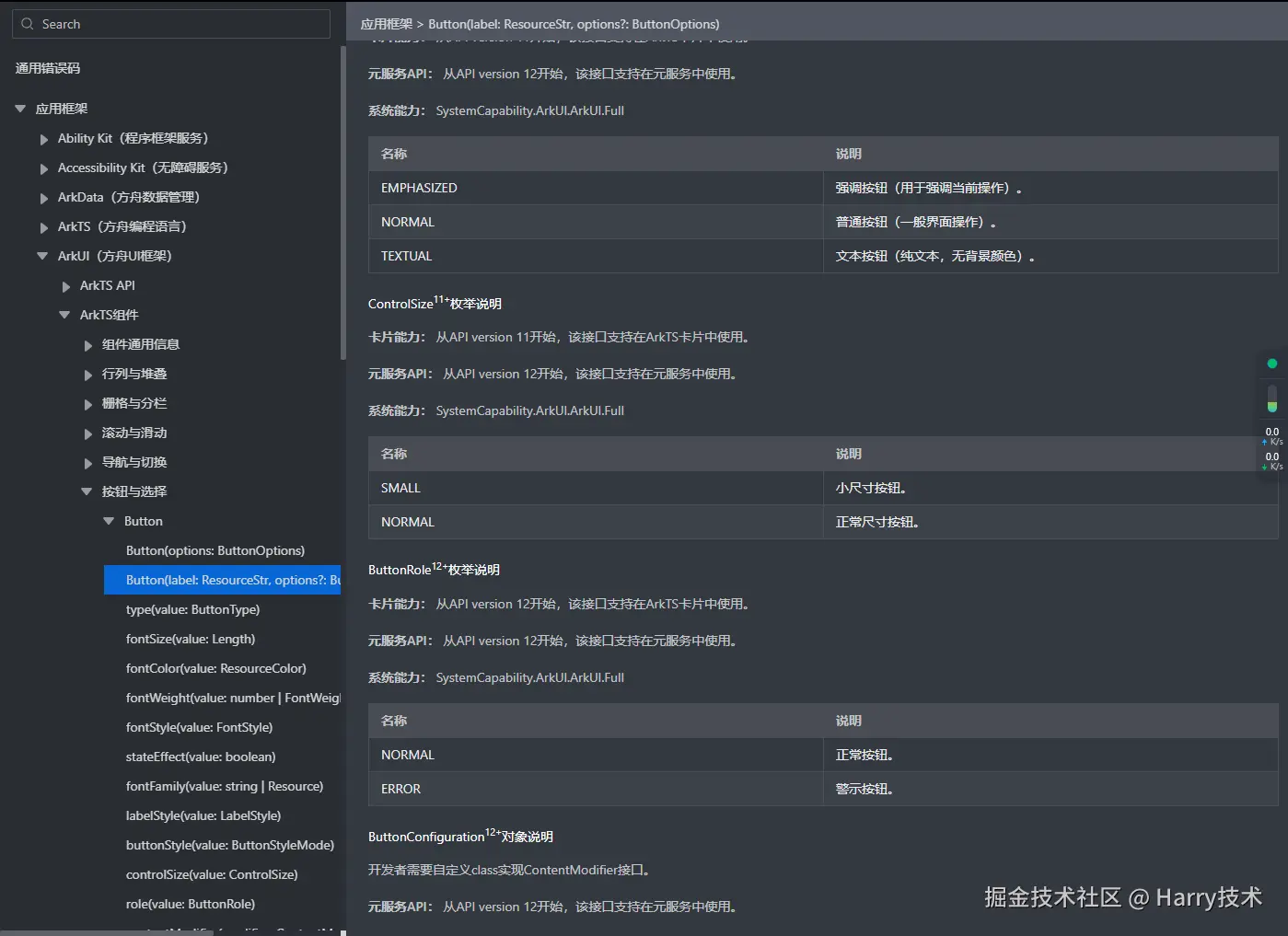Open fontFamily(value: string | Resource) entry
The width and height of the screenshot is (1288, 936).
[x=225, y=786]
